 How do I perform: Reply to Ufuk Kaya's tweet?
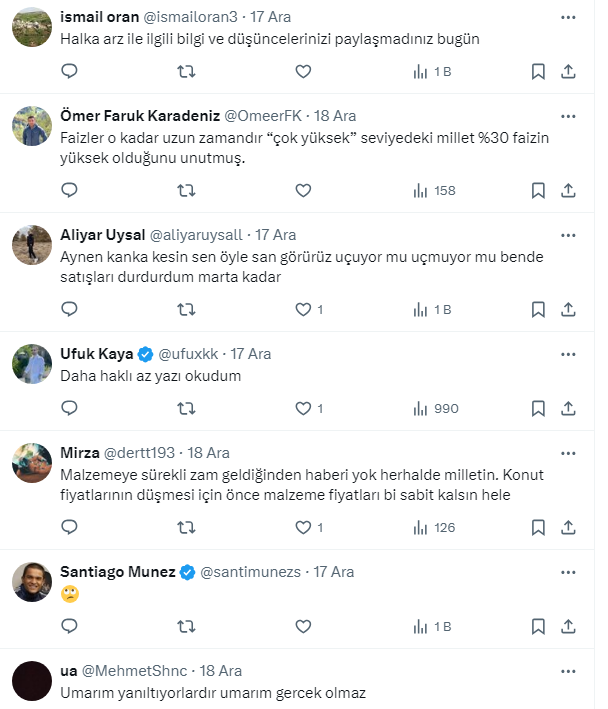[69, 408]
